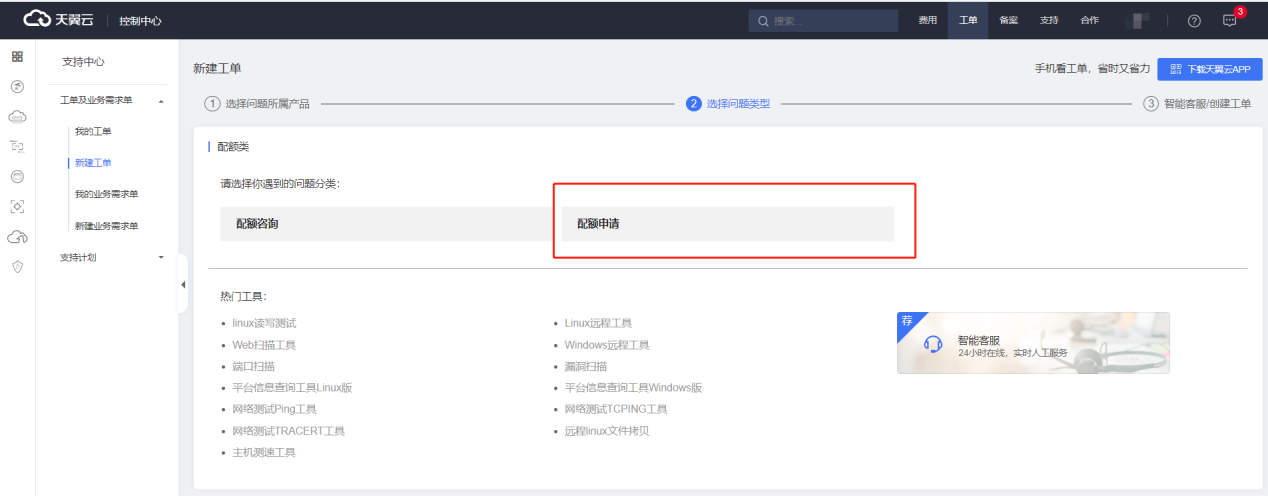Open the cloud upload icon in left rail

tap(17, 237)
